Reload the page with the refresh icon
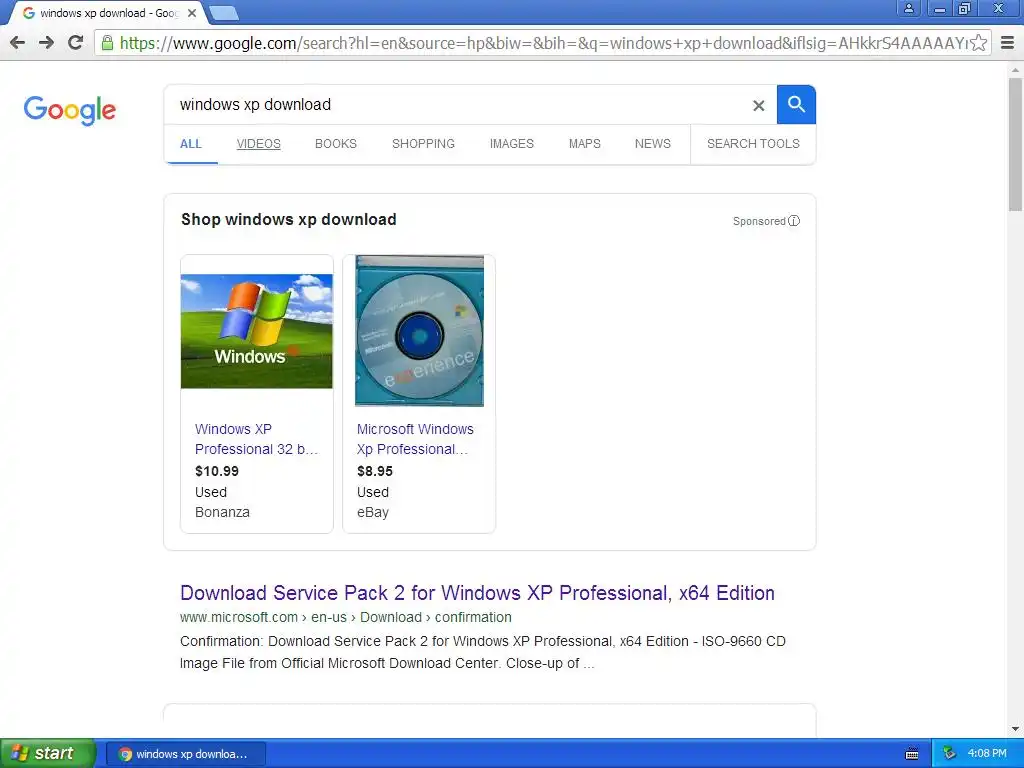Image resolution: width=1024 pixels, height=768 pixels. pyautogui.click(x=76, y=43)
